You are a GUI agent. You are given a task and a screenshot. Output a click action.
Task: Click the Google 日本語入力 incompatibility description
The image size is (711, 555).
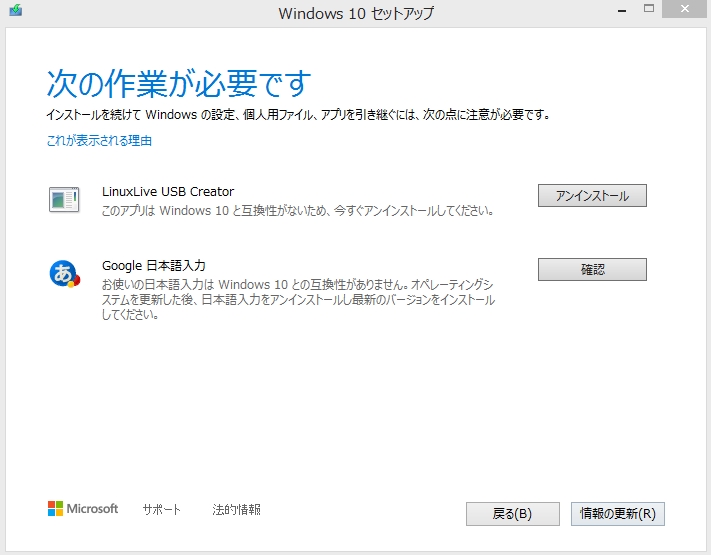coord(297,299)
